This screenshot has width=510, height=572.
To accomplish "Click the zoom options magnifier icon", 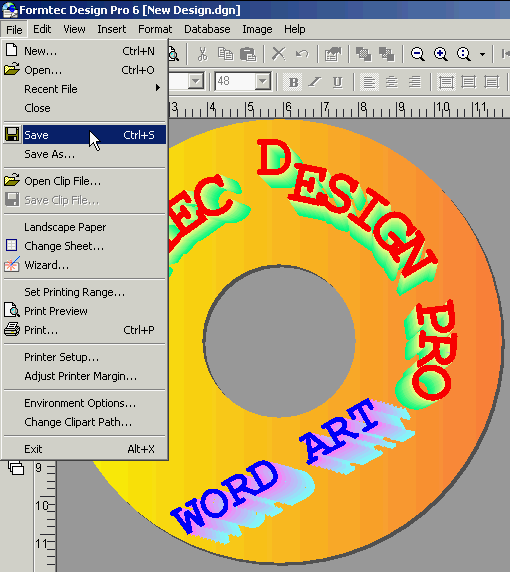I will 463,54.
